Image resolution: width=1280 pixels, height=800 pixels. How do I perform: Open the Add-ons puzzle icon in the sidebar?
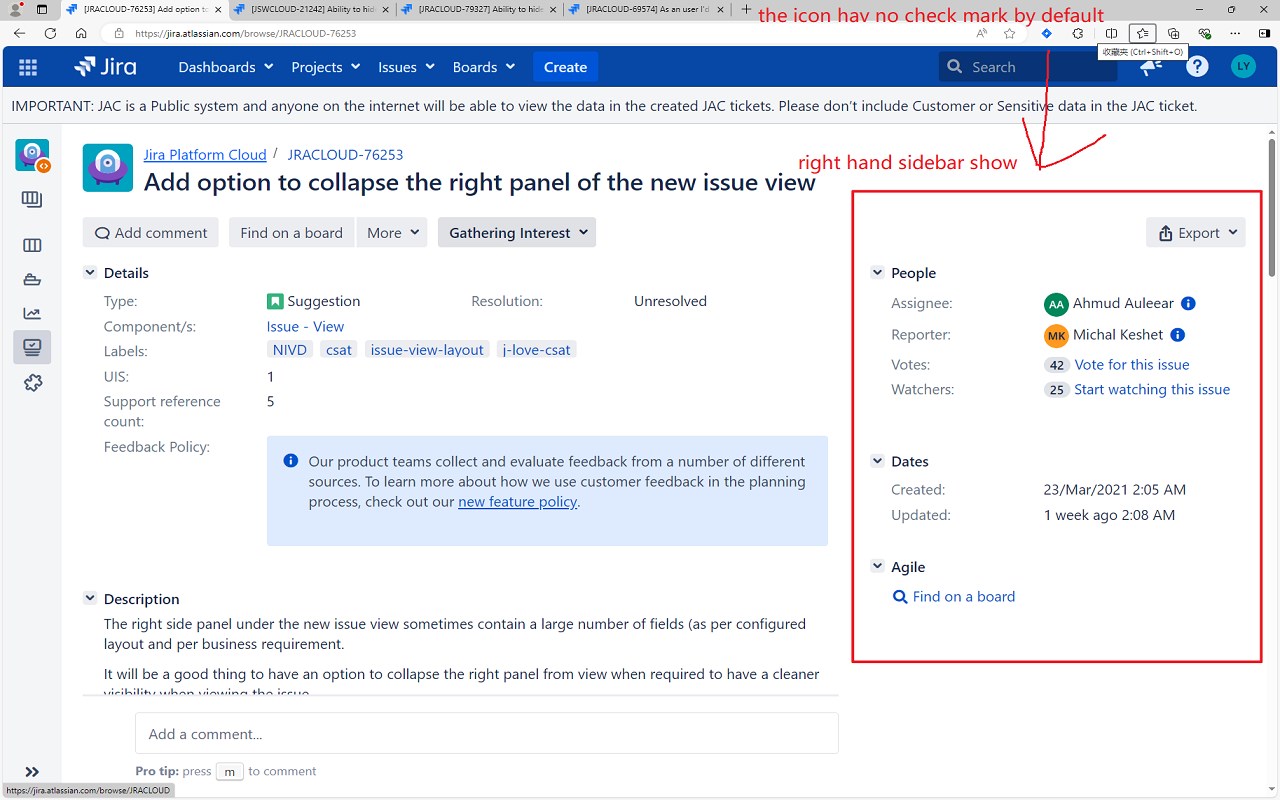coord(32,382)
